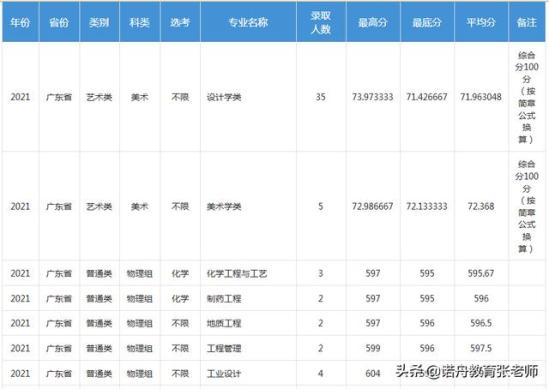Click the 选考 column header
549x389 pixels.
click(180, 22)
